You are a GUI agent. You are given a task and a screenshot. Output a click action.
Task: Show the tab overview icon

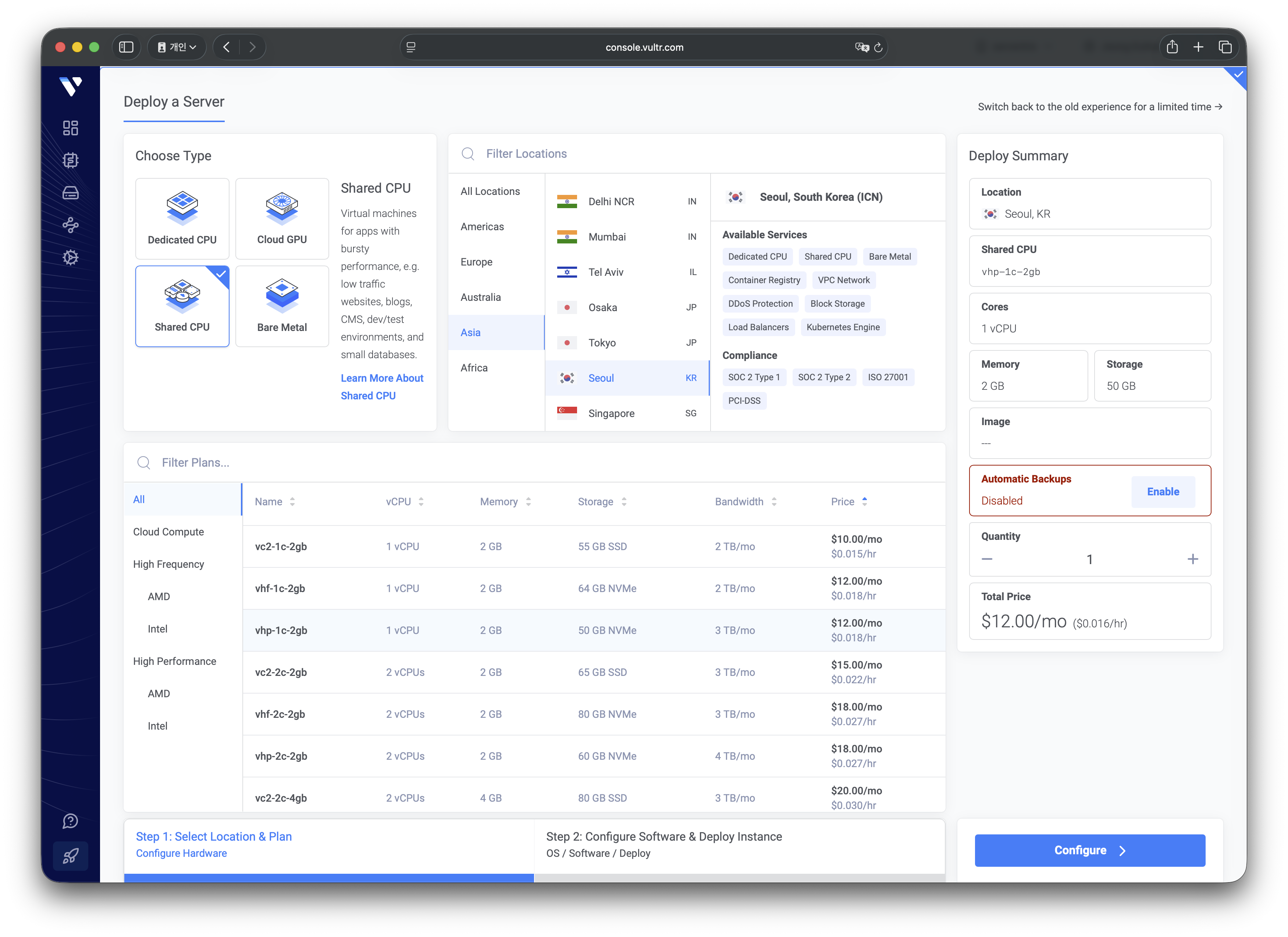pos(1225,47)
